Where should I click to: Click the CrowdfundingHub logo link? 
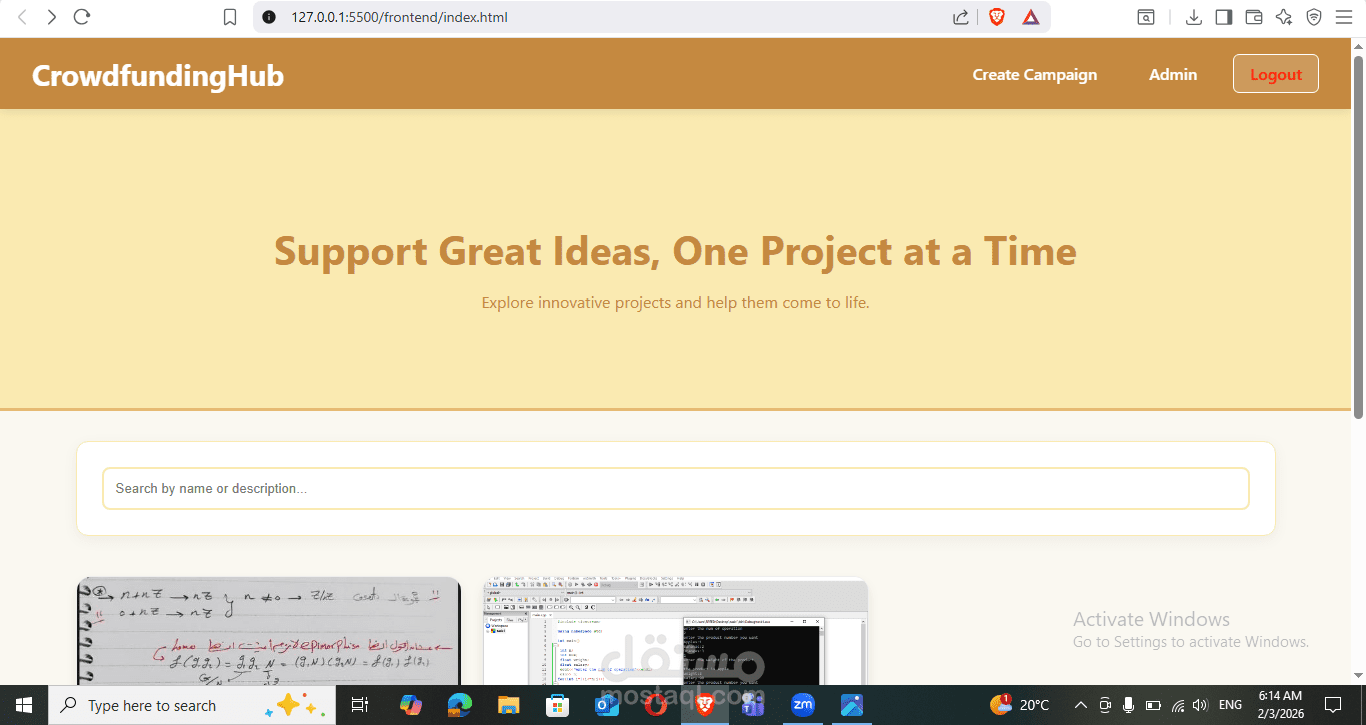tap(157, 74)
